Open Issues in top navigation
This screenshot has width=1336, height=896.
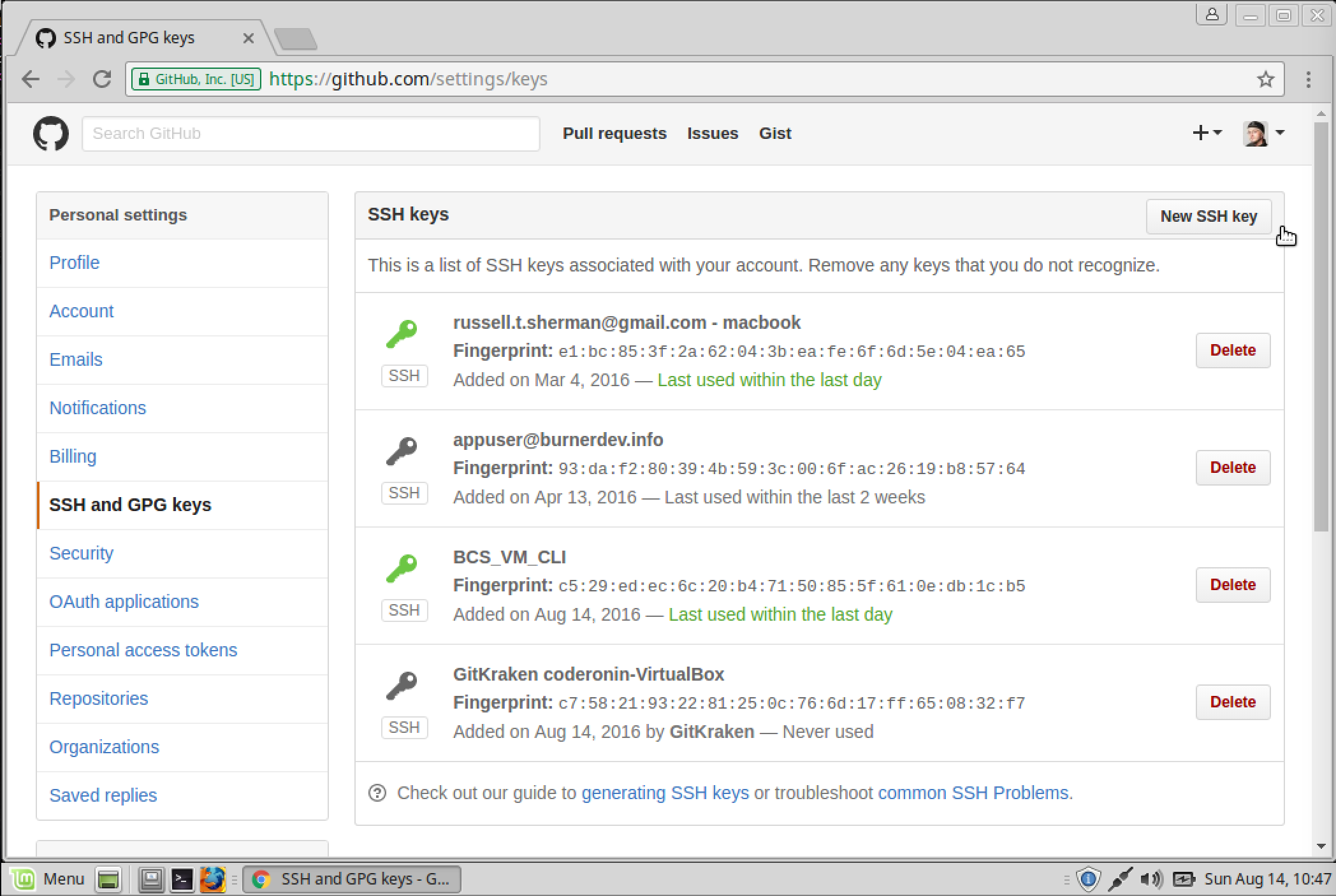pos(713,133)
